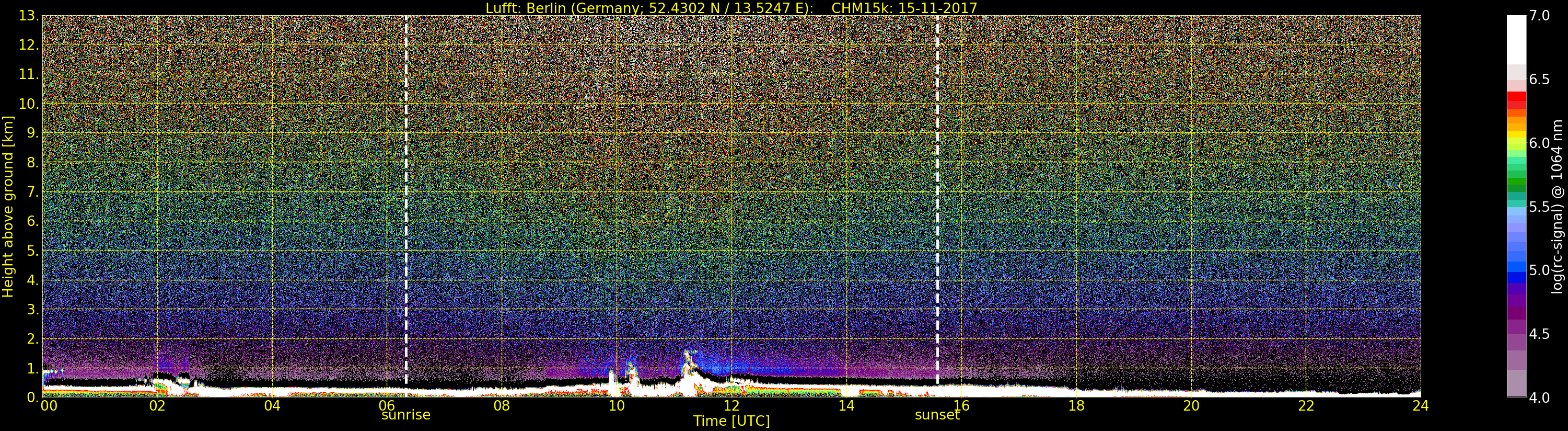Screen dimensions: 1568x431
Task: Click the colorbar tick value '6.5'
Action: (1539, 80)
